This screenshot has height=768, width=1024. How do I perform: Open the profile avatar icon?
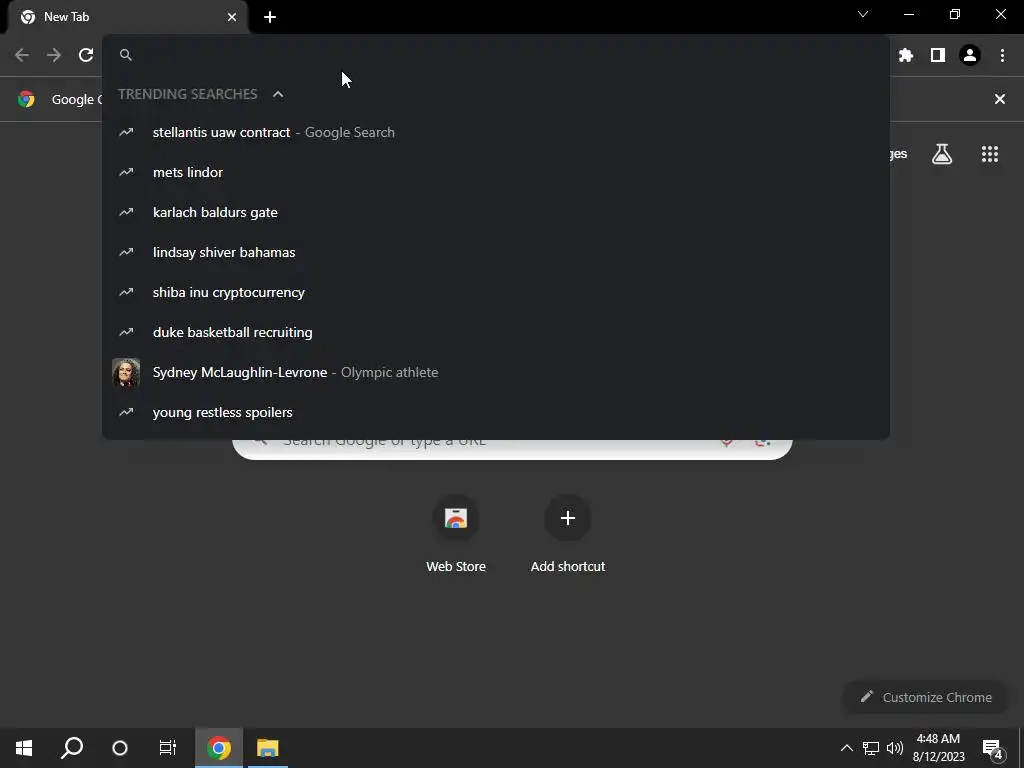click(970, 56)
